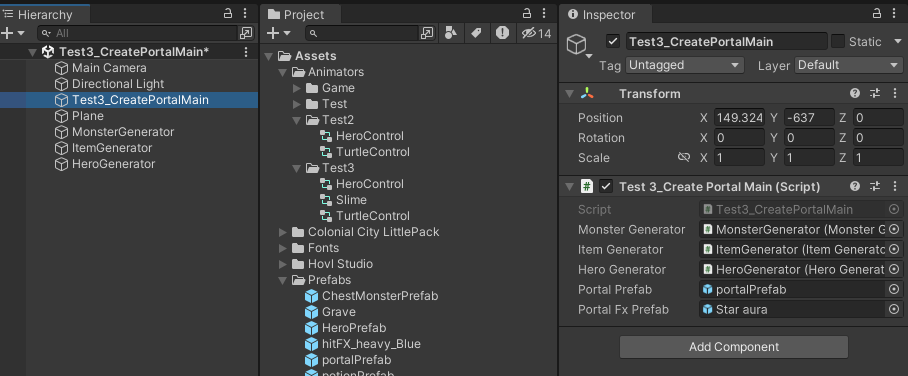Open Hierarchy panel options menu

pos(246,13)
